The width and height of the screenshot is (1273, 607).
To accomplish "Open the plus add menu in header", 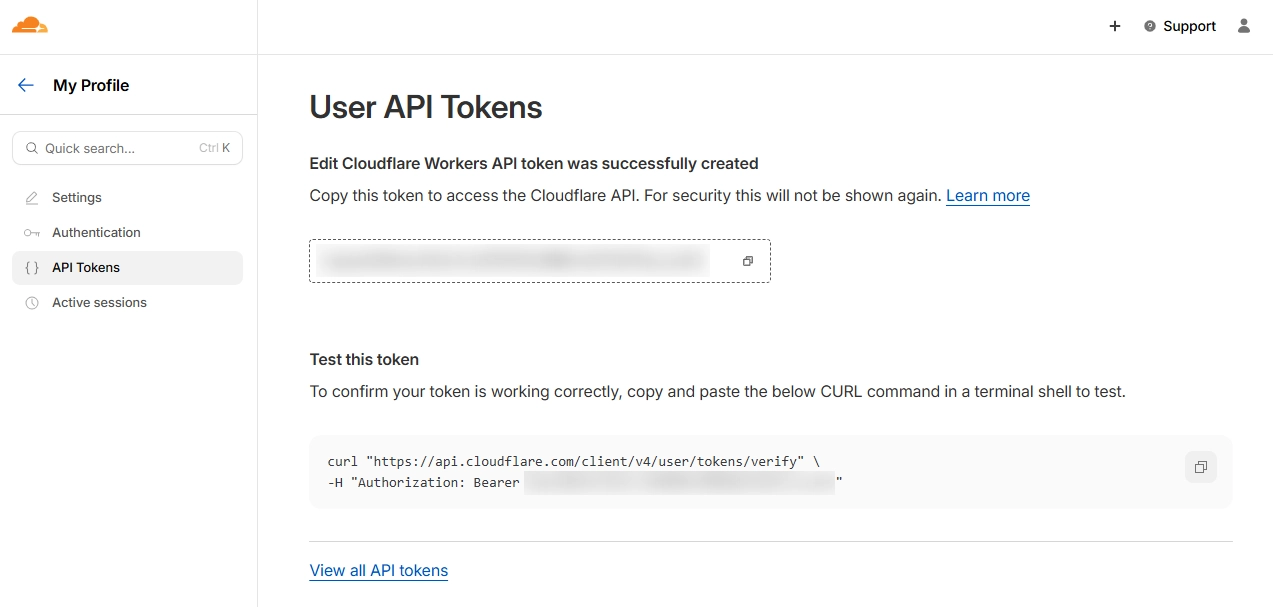I will [x=1115, y=26].
